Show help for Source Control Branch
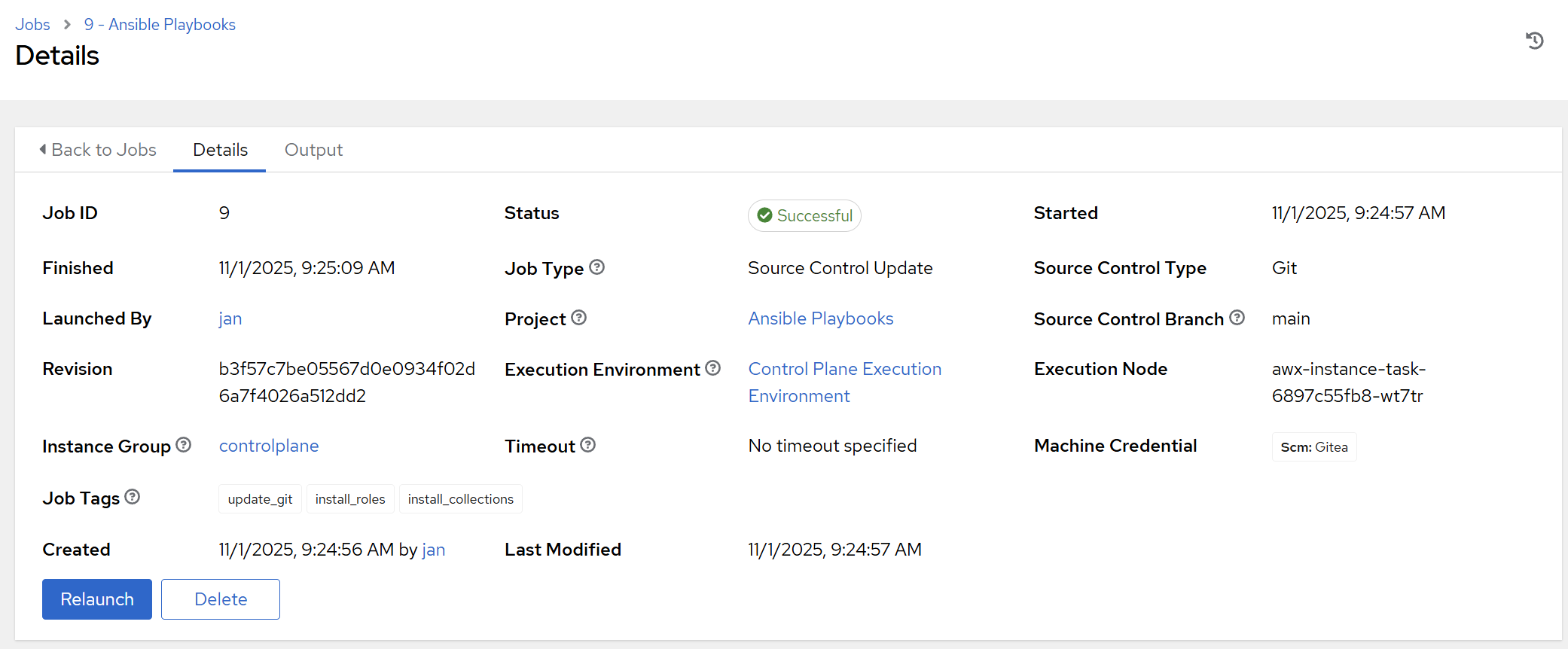Screen dimensions: 1568x649 click(1237, 318)
